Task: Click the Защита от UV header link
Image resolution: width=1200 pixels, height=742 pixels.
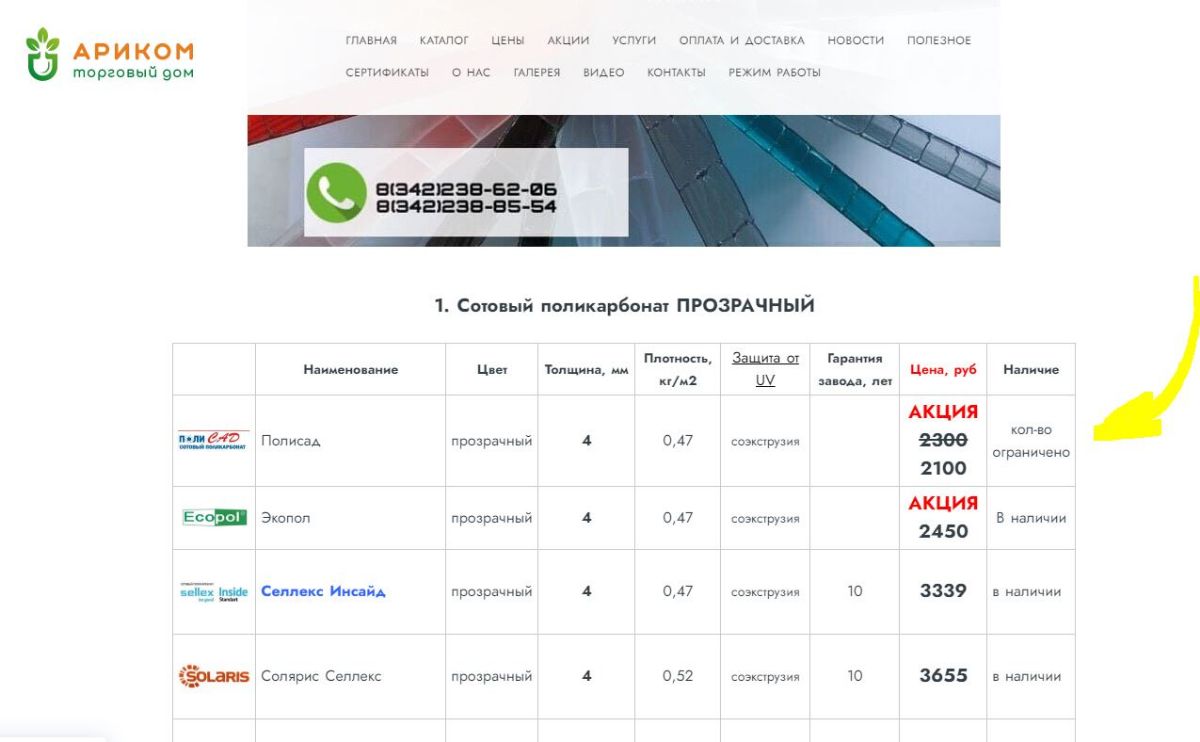Action: (x=765, y=369)
